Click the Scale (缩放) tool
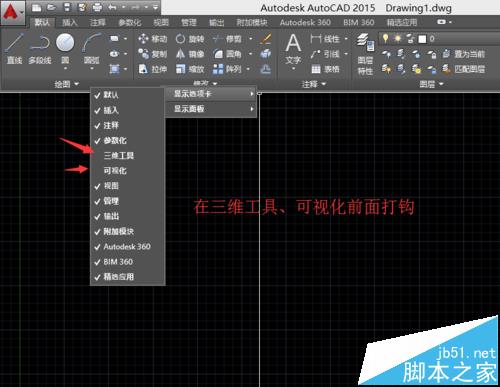 190,69
